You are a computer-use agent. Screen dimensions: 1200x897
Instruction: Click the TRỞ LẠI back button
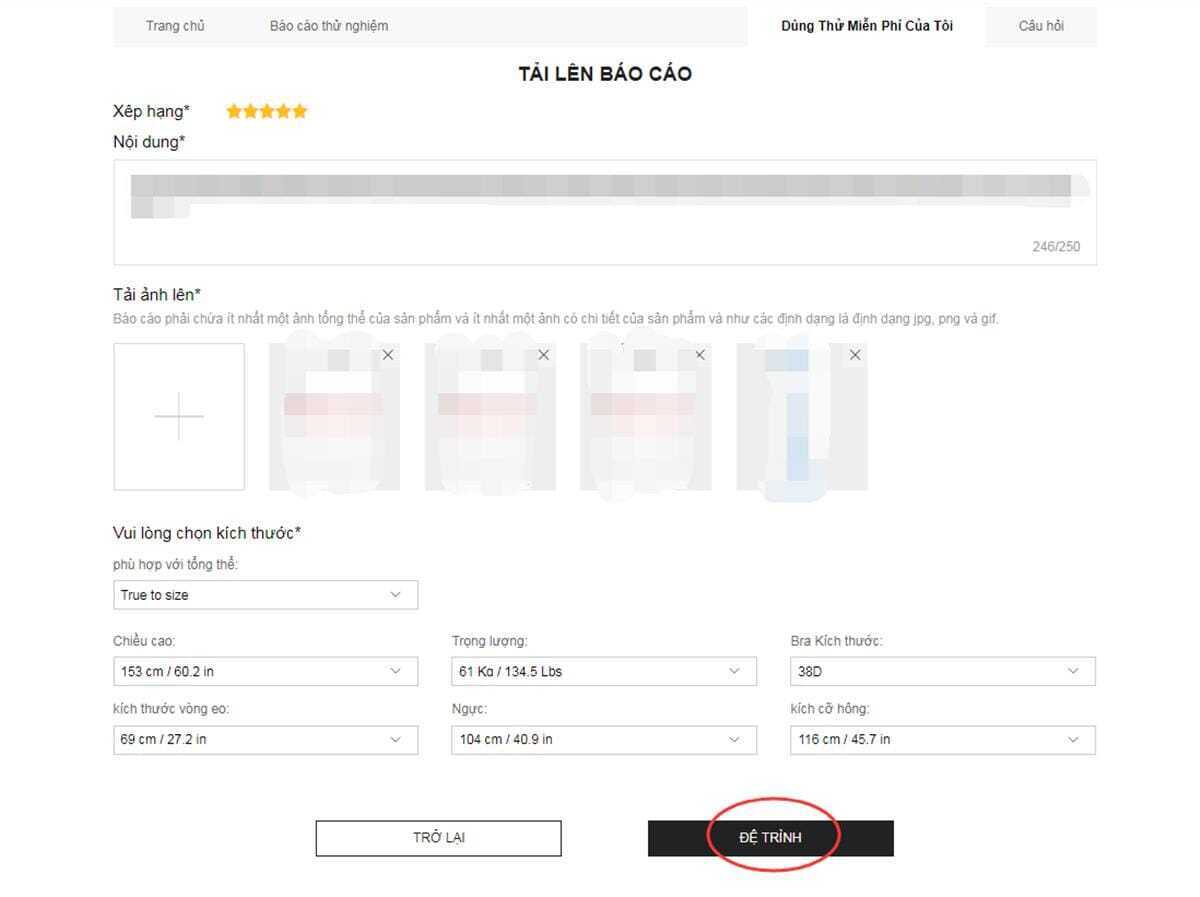[438, 838]
